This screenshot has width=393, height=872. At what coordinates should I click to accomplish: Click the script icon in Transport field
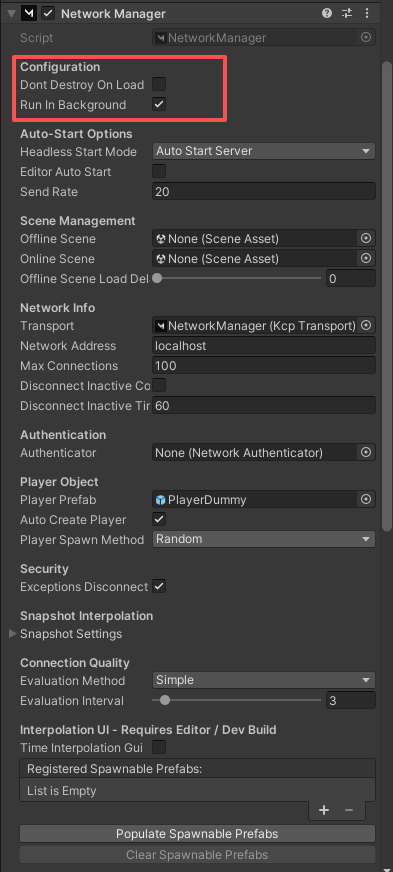click(x=161, y=326)
